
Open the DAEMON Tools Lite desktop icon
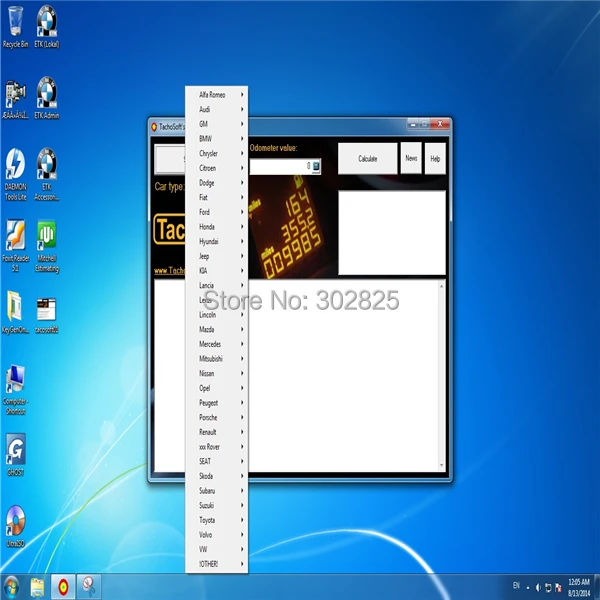[x=15, y=174]
